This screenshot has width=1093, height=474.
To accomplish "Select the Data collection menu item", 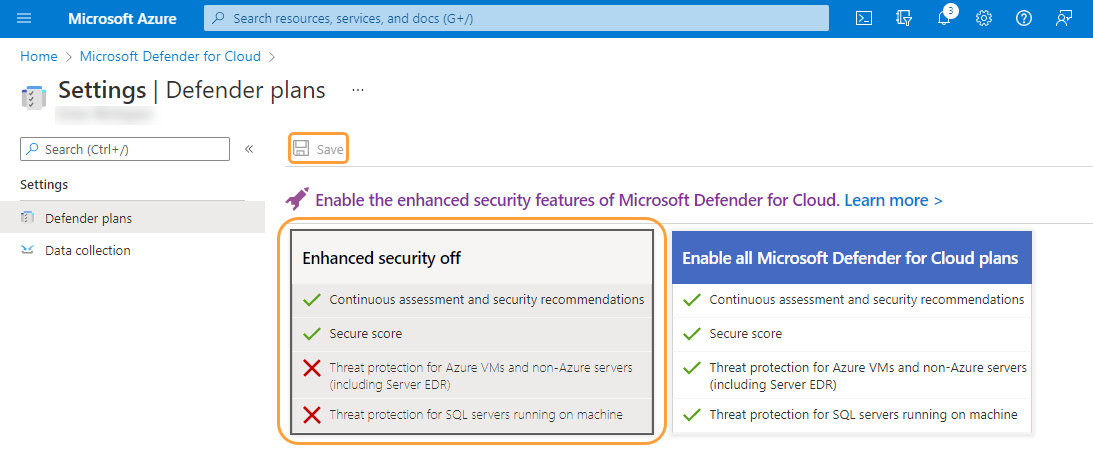I will click(88, 250).
